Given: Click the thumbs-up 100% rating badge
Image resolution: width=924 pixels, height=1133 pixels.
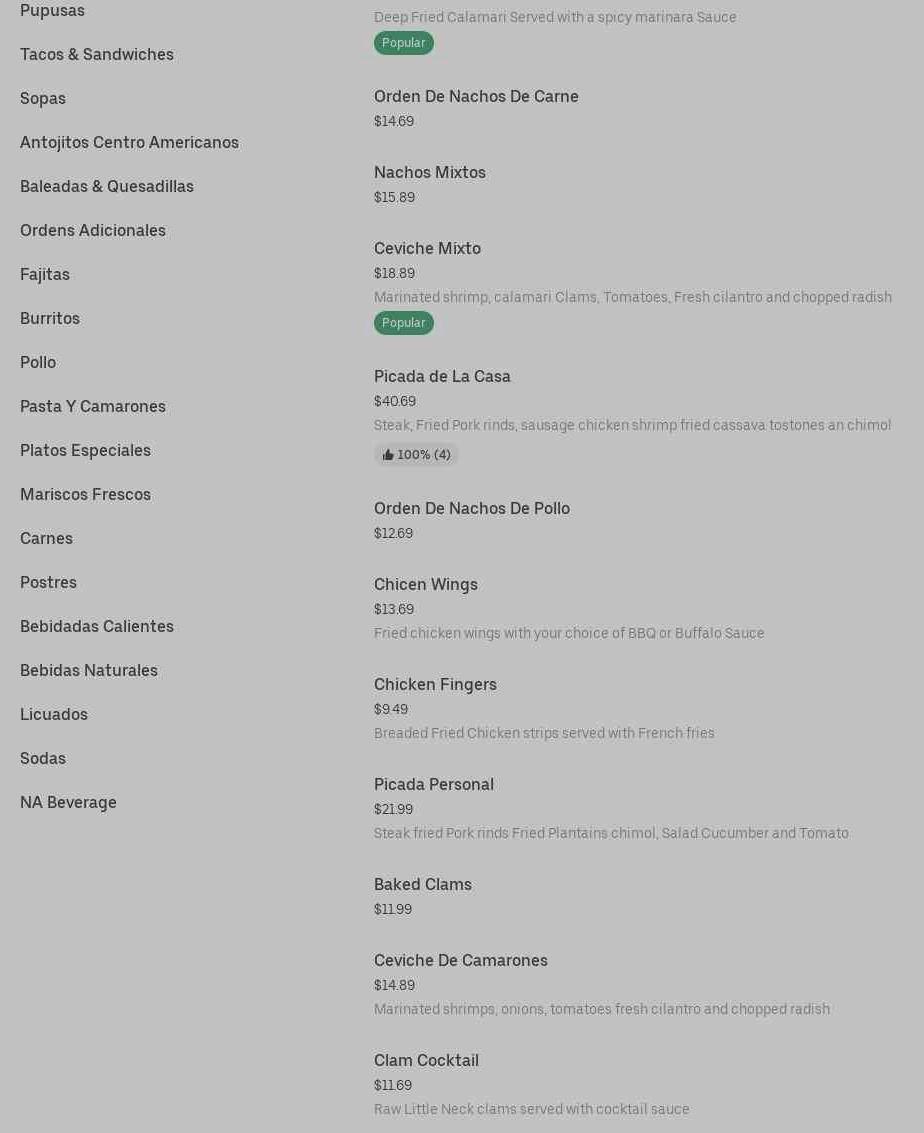Looking at the screenshot, I should tap(416, 455).
